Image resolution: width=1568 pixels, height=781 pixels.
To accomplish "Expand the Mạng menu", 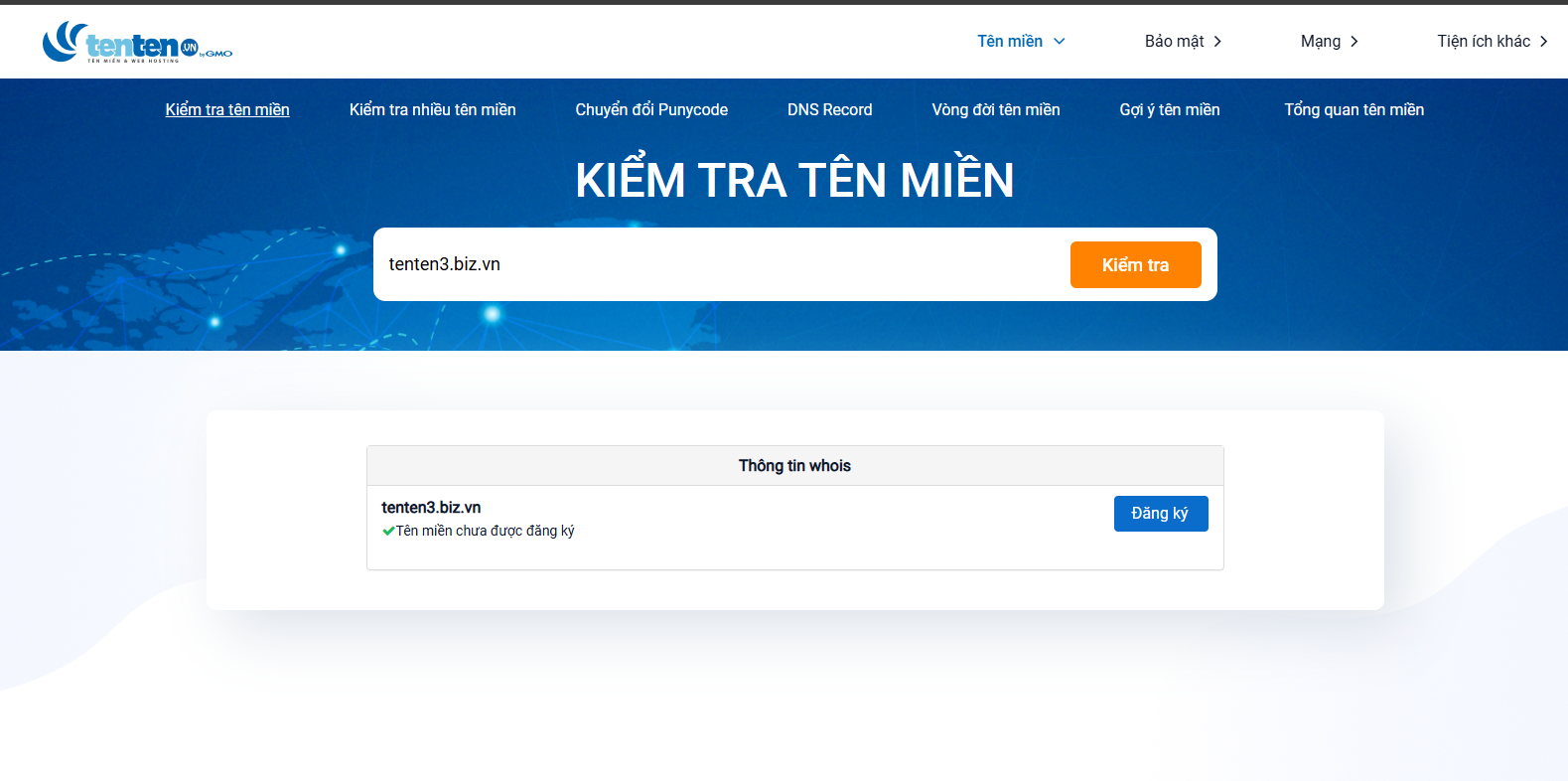I will click(x=1329, y=41).
